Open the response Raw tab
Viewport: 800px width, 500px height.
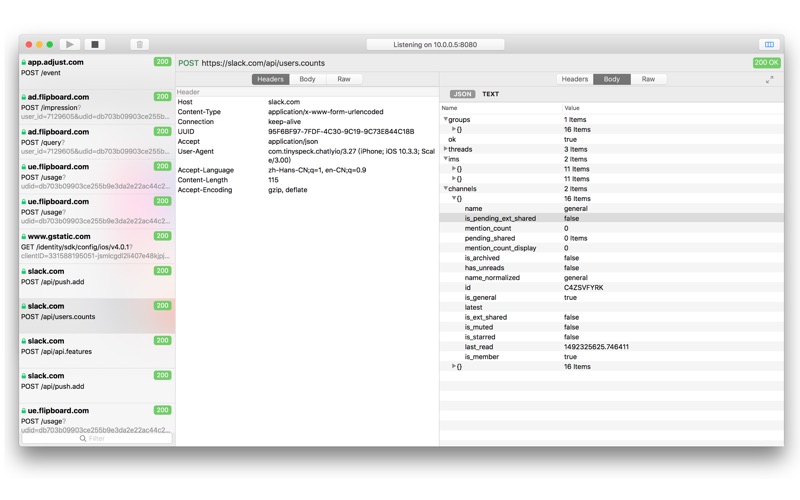(648, 79)
